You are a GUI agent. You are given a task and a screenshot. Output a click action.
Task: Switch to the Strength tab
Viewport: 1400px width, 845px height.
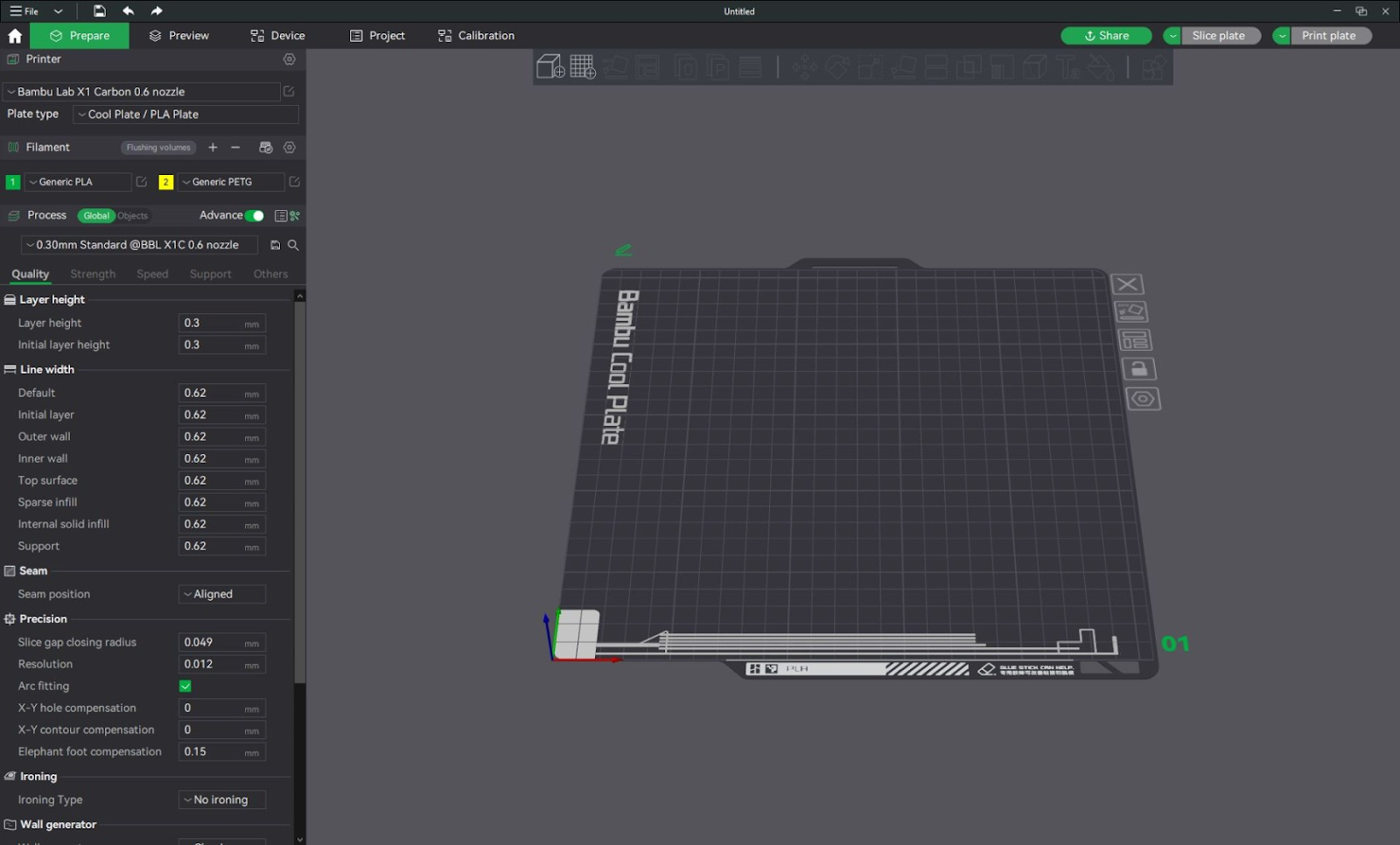(x=93, y=275)
